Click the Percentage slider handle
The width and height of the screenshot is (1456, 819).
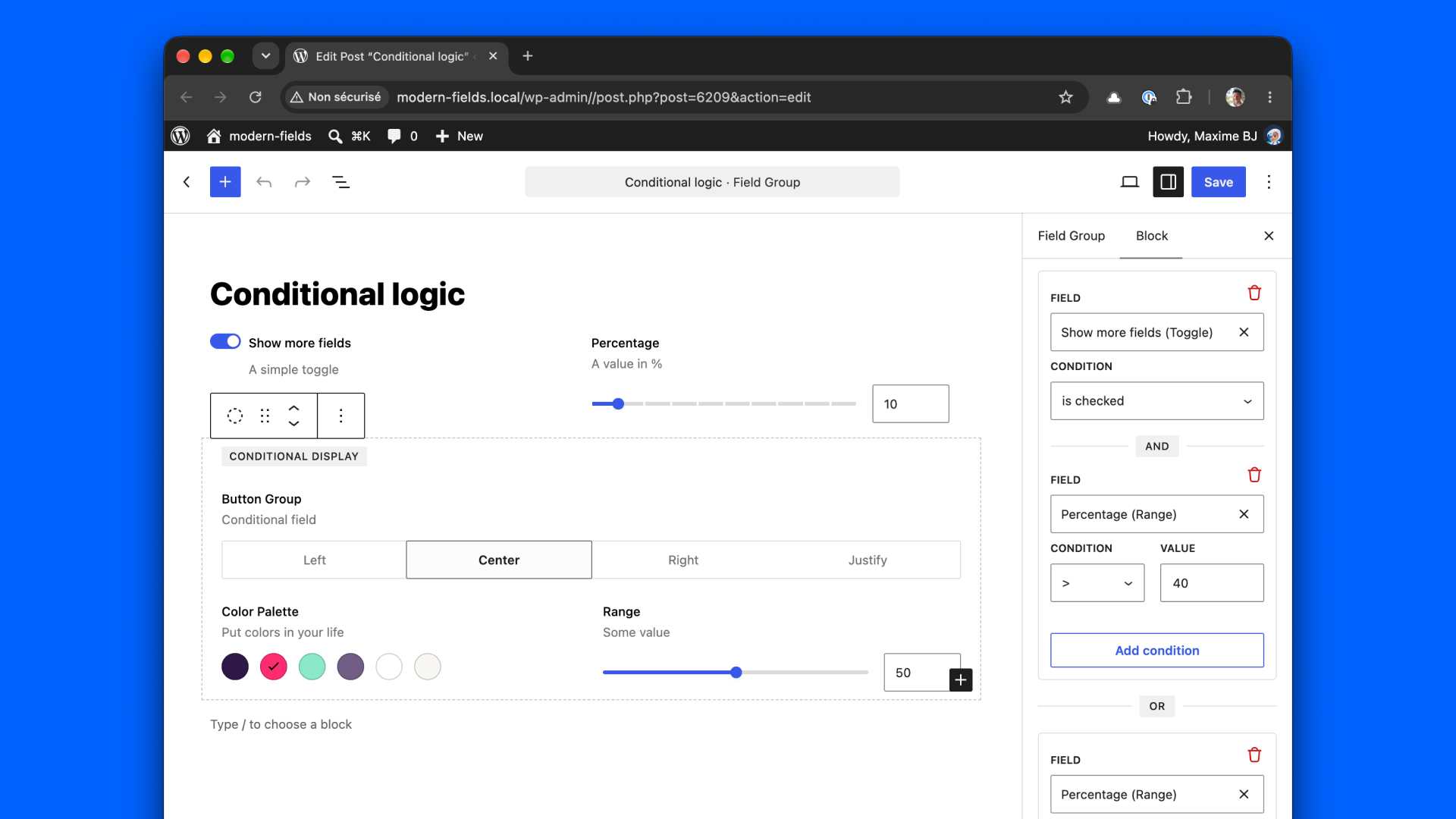[618, 403]
